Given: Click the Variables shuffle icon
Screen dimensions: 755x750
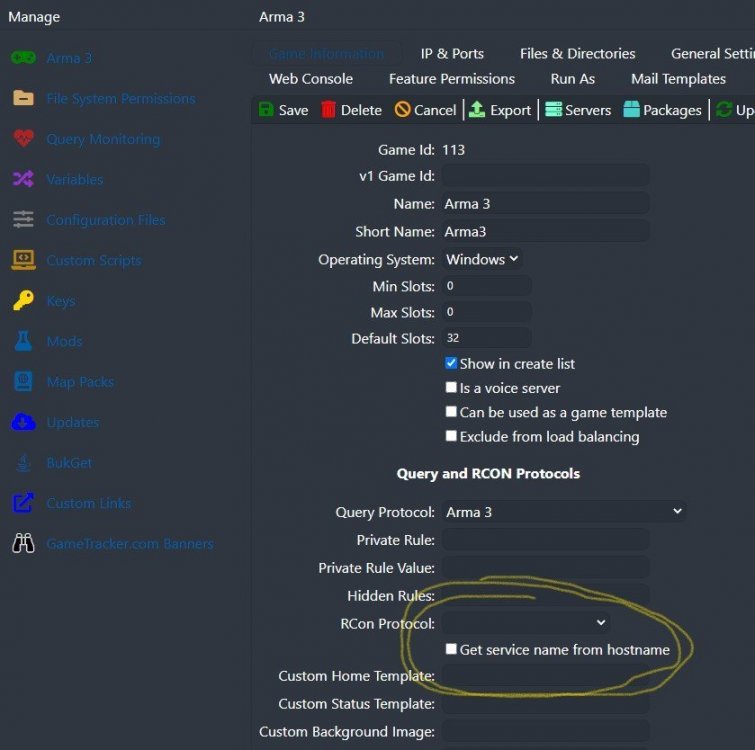Looking at the screenshot, I should click(23, 180).
